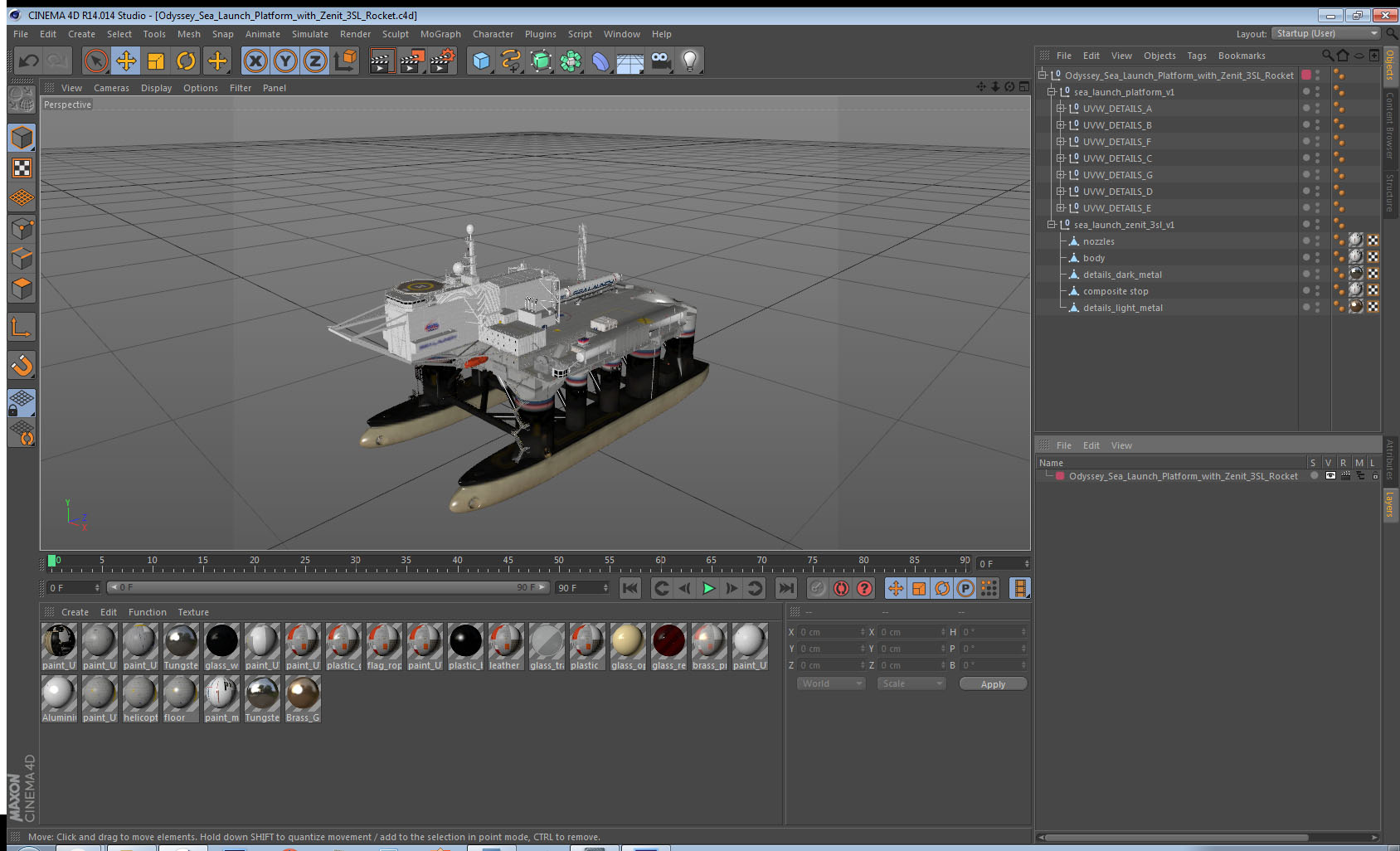Toggle the Z axis lock
The image size is (1400, 851).
[315, 61]
